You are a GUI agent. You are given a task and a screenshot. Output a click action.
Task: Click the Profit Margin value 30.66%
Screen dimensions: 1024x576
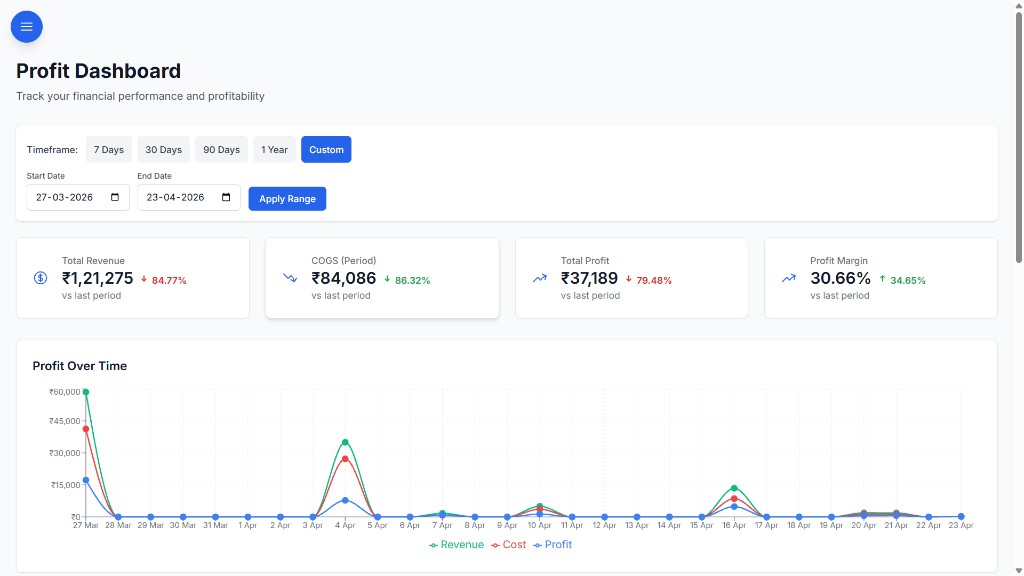coord(840,278)
